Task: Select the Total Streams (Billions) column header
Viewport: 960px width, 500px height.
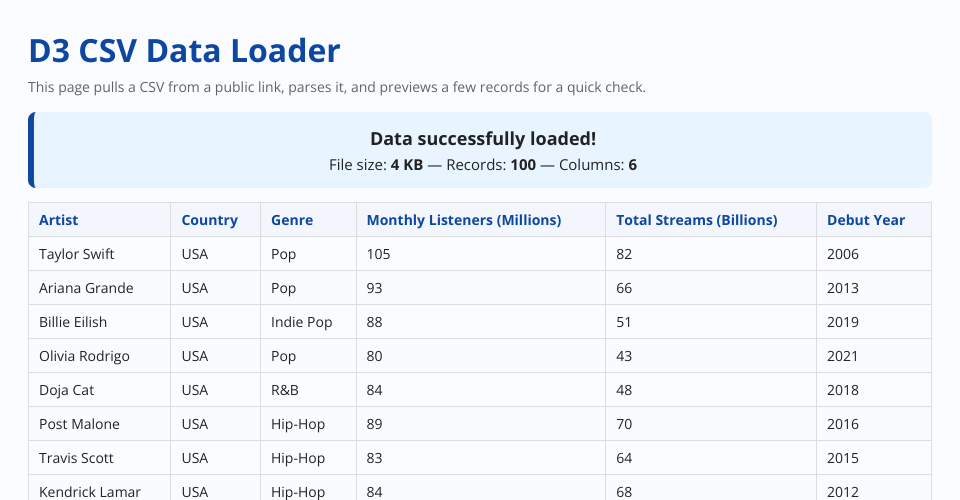Action: [696, 220]
